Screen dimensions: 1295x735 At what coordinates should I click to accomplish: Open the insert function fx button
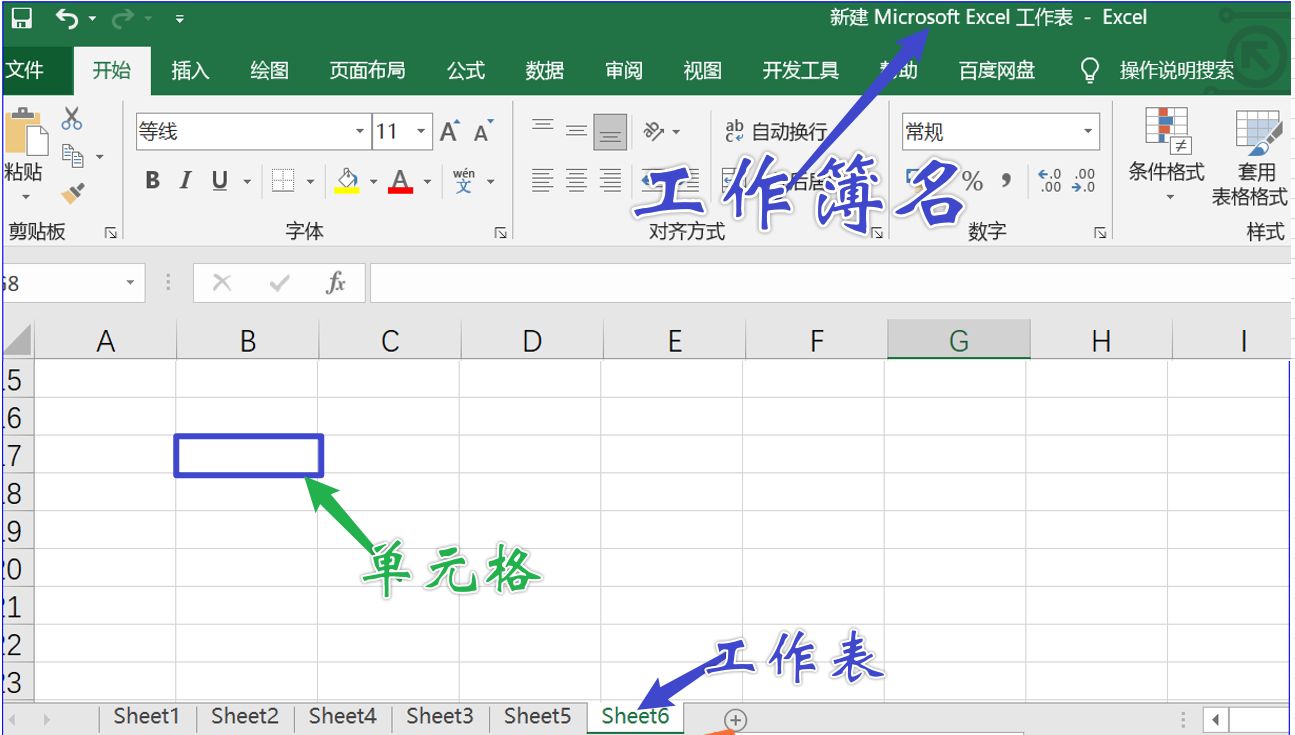[x=335, y=283]
